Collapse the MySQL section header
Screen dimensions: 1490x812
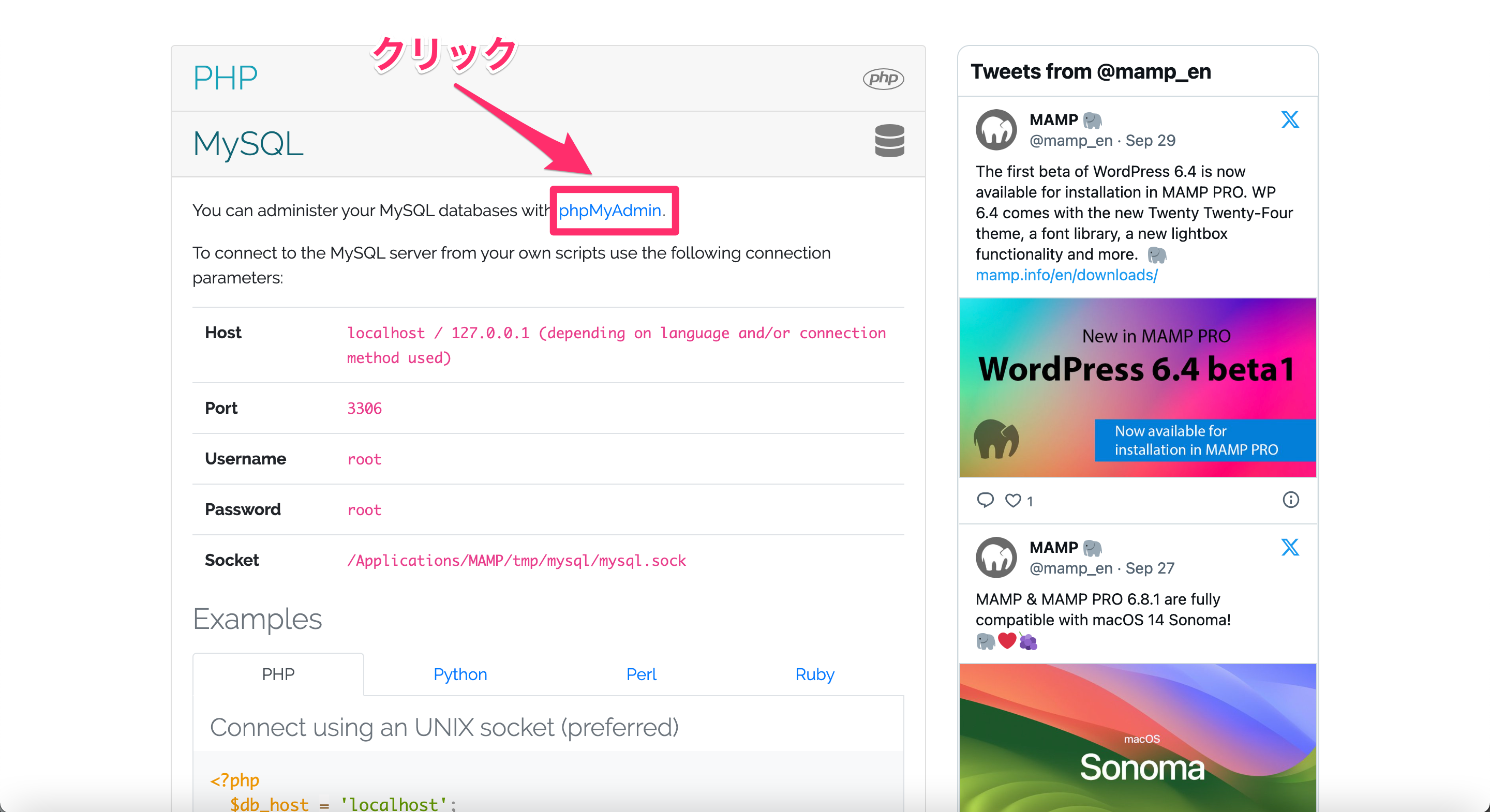click(548, 143)
